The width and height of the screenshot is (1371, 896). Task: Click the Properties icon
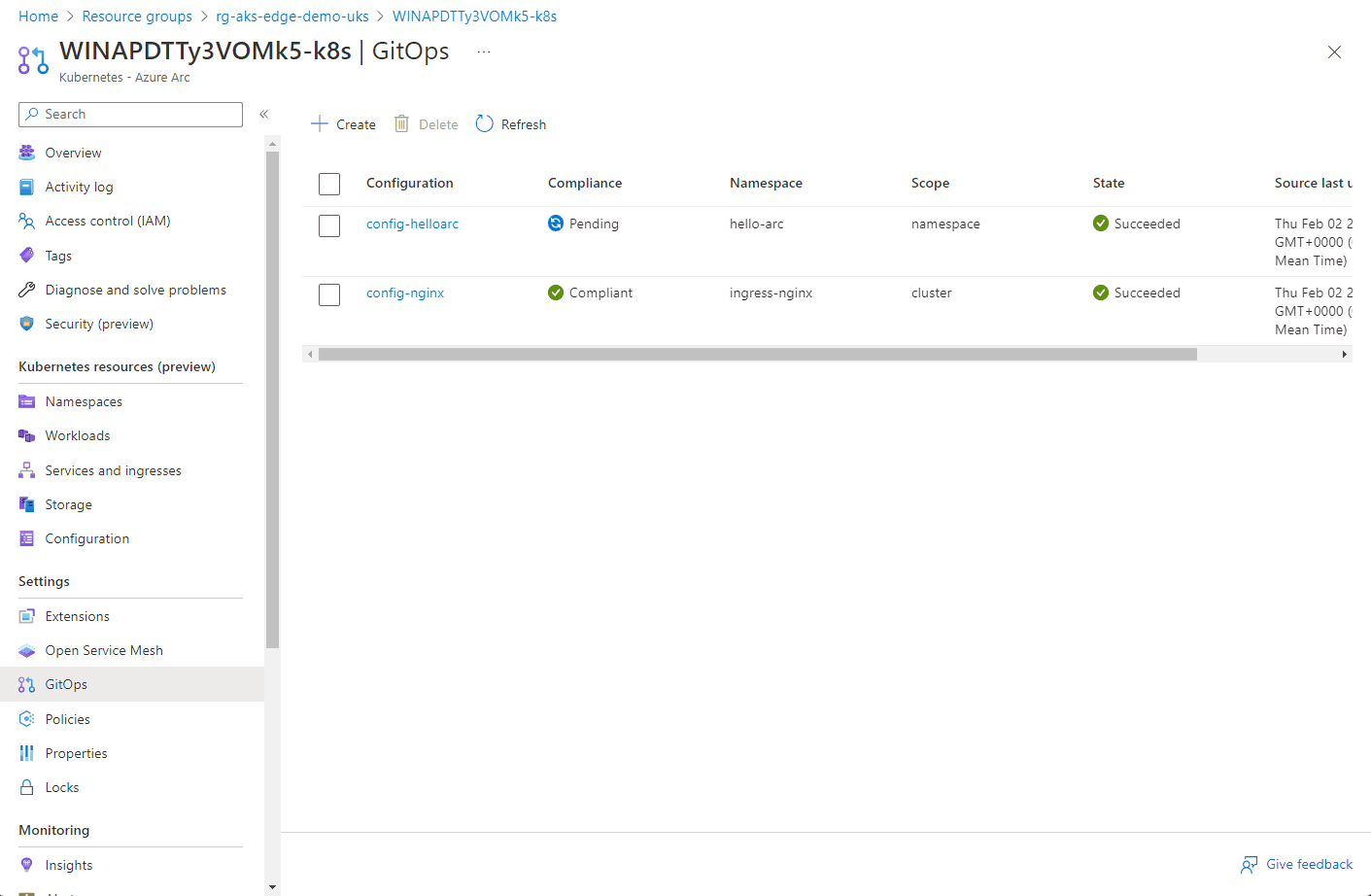click(26, 753)
